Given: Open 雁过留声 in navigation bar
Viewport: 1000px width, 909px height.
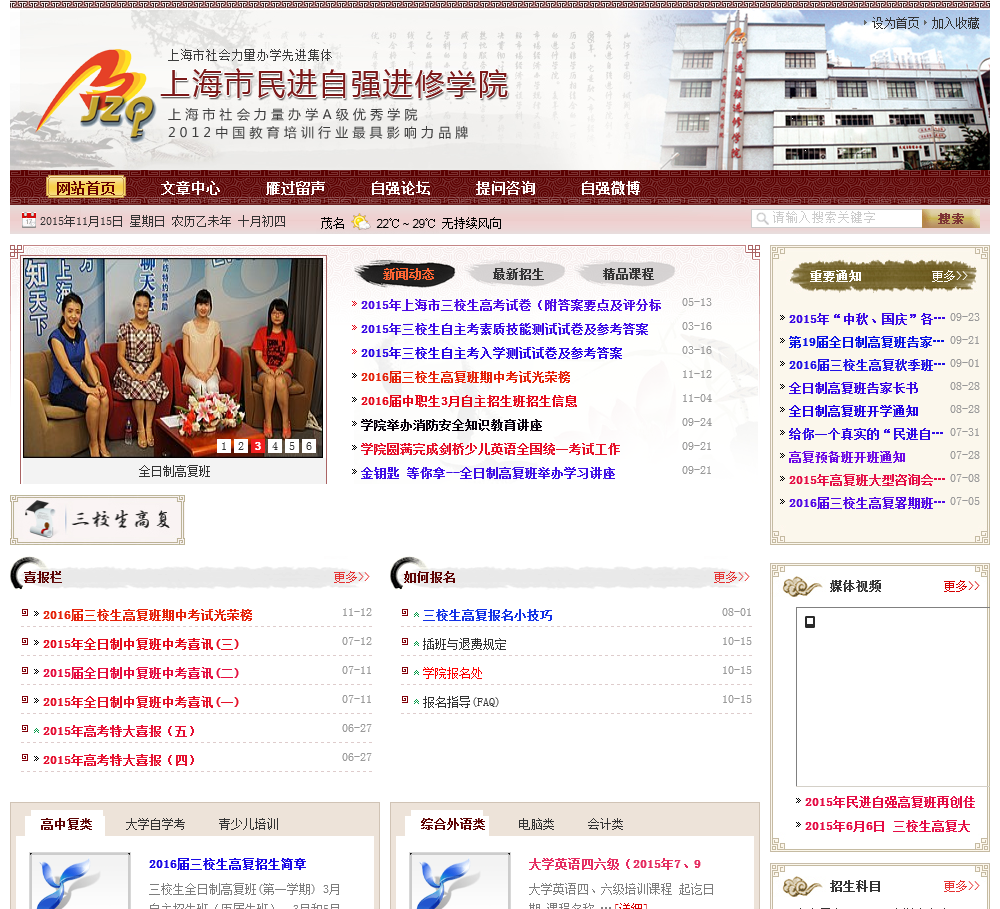Looking at the screenshot, I should tap(295, 188).
